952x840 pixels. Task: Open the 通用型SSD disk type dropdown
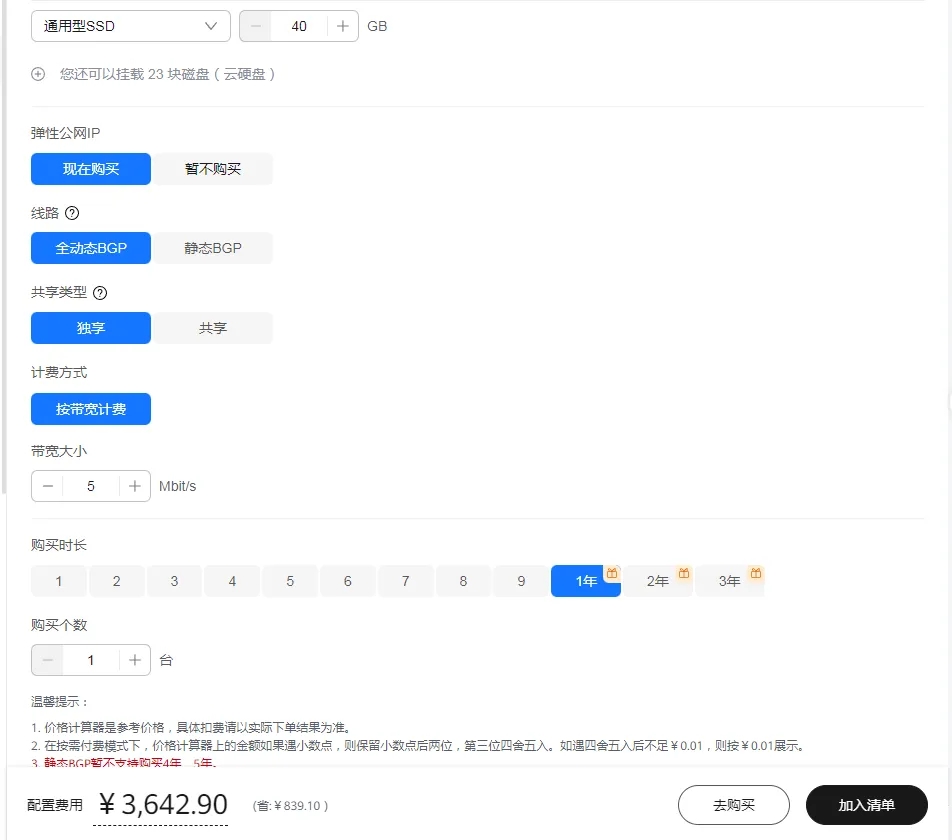130,26
